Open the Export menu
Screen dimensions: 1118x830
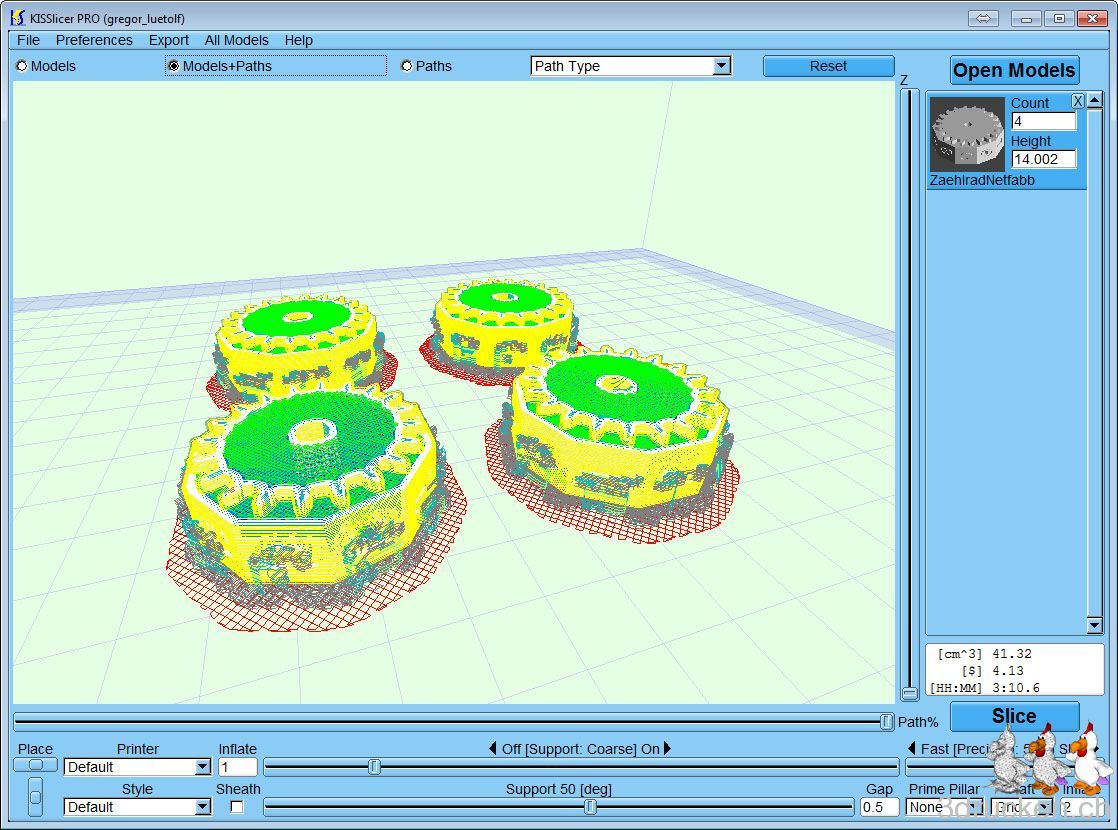(168, 40)
